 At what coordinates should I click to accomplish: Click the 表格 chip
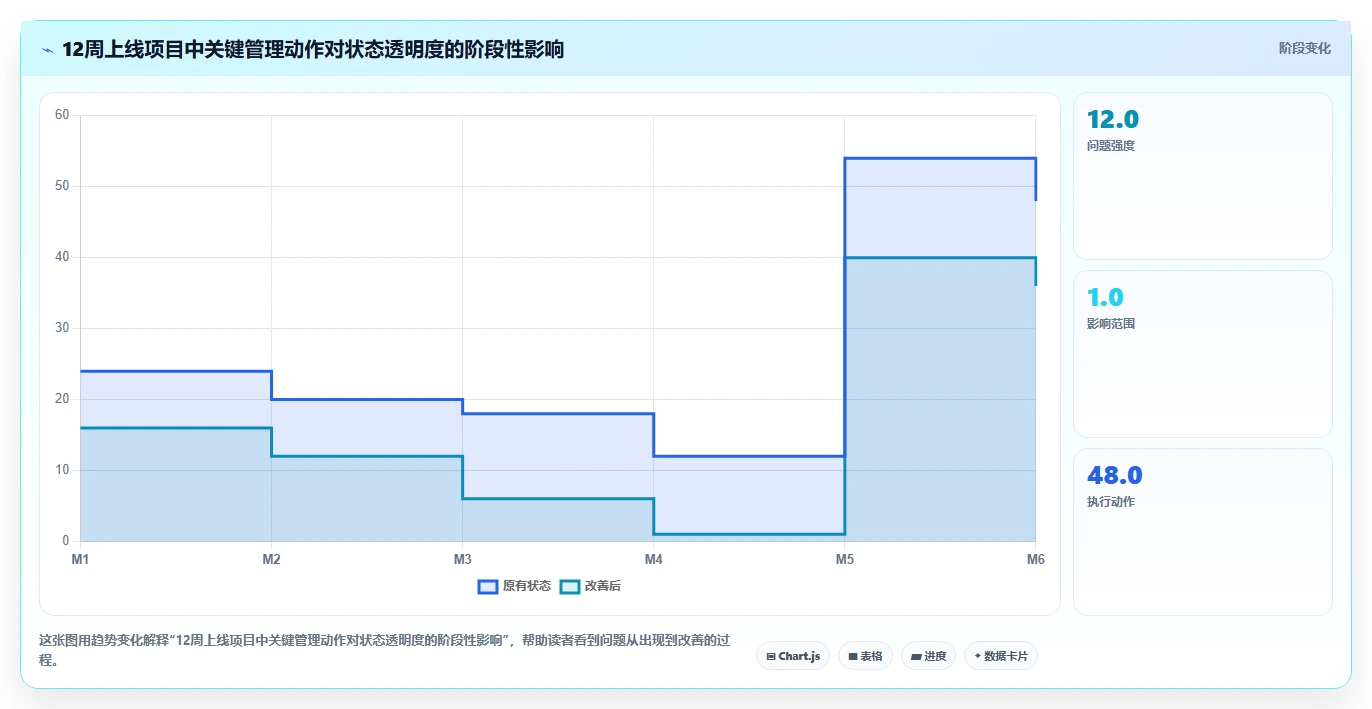(x=865, y=656)
